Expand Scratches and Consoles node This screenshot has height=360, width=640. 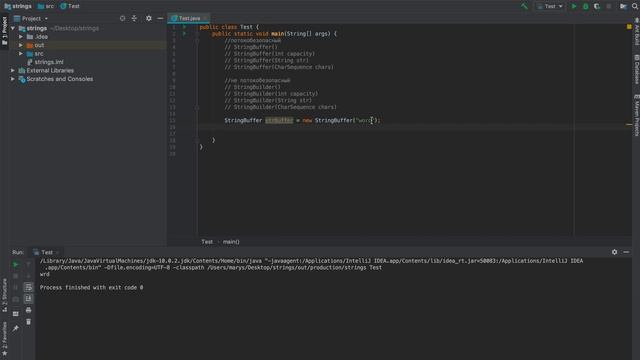pos(13,79)
